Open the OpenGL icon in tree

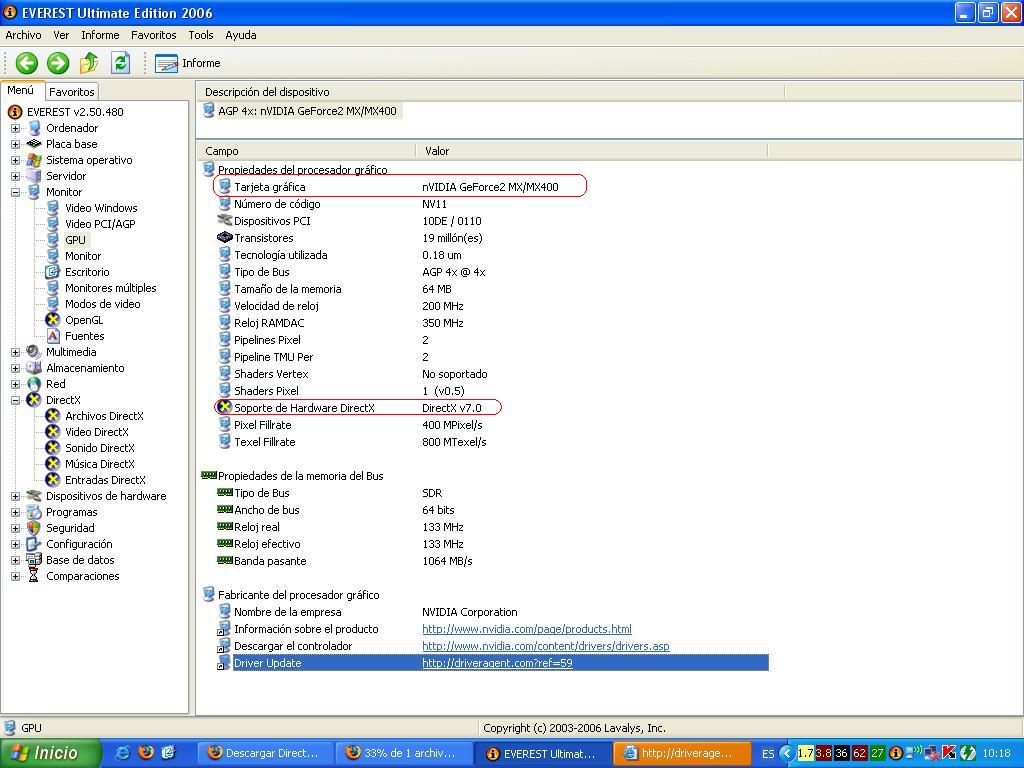[53, 320]
